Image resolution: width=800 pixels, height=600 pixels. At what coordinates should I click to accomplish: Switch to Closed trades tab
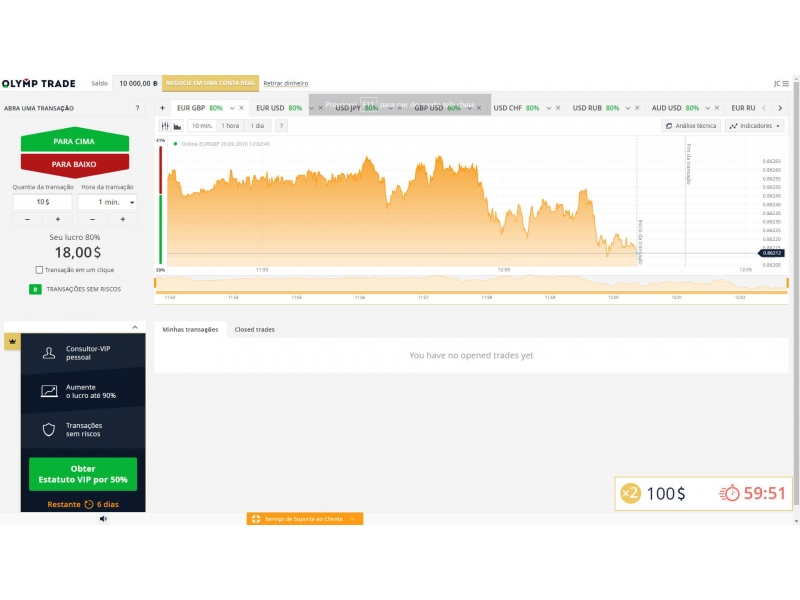point(255,330)
